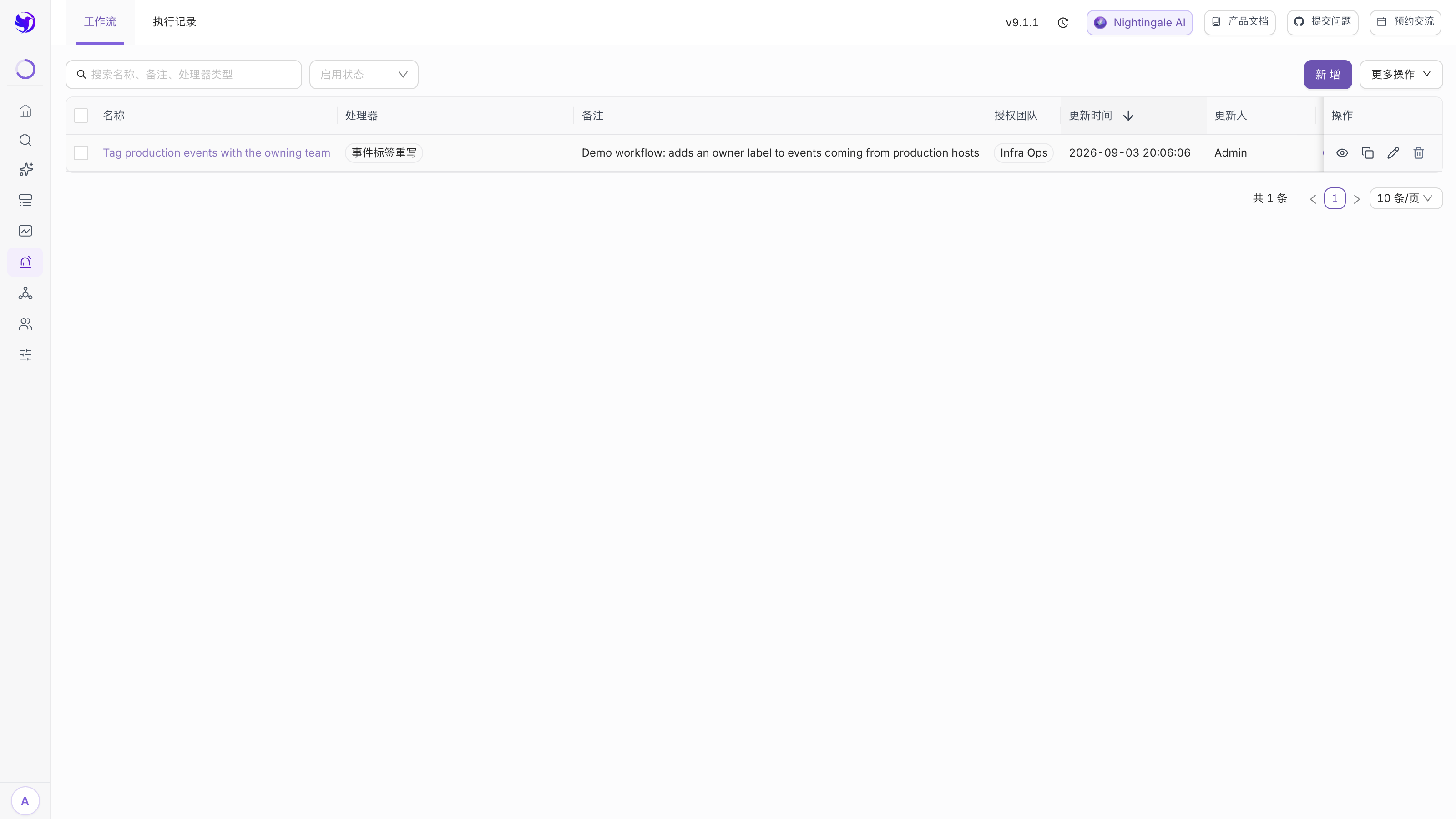Click 预约交流 button
Viewport: 1456px width, 819px height.
1405,23
